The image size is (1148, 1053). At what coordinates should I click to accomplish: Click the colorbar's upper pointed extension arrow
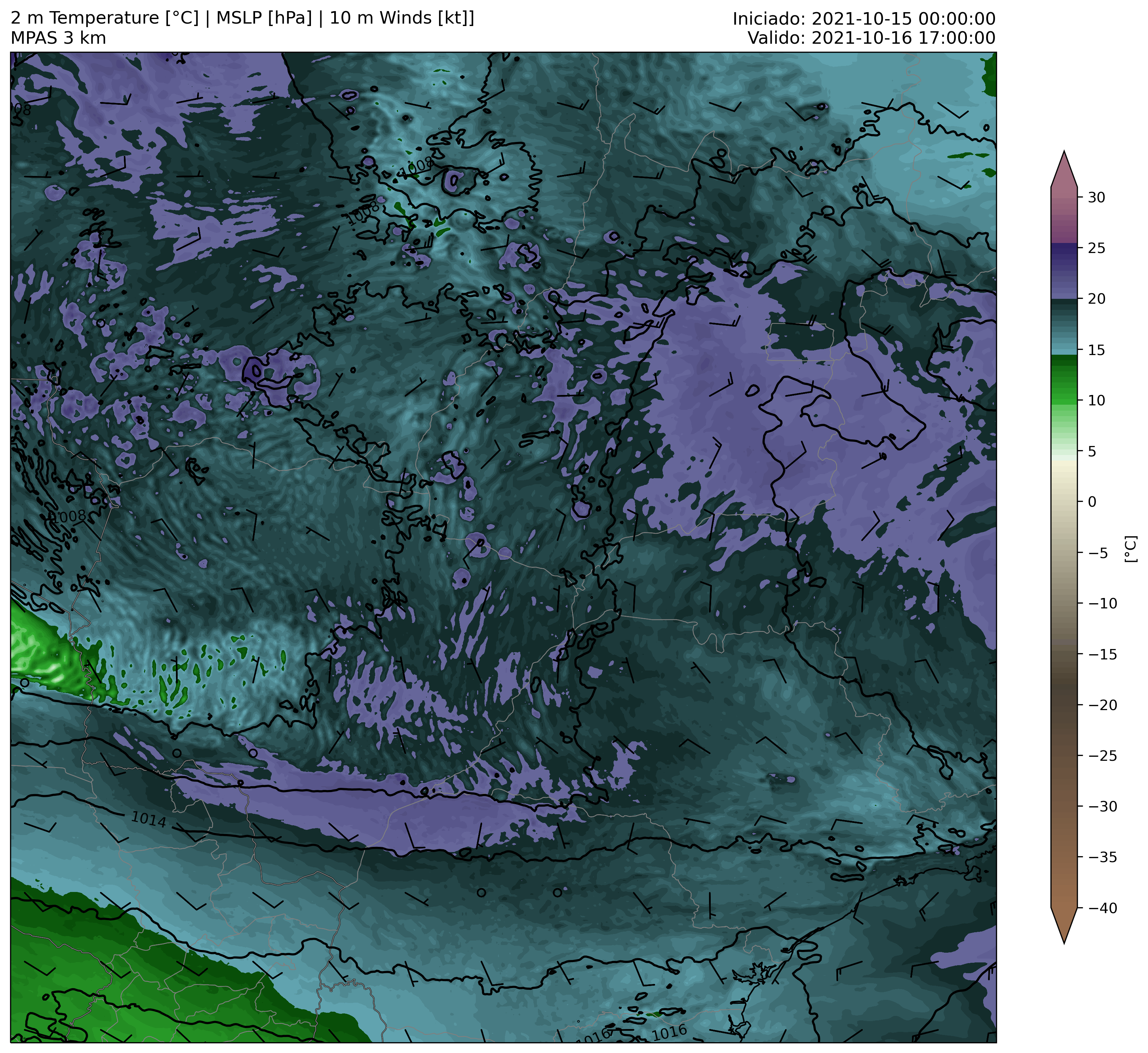pos(1064,169)
